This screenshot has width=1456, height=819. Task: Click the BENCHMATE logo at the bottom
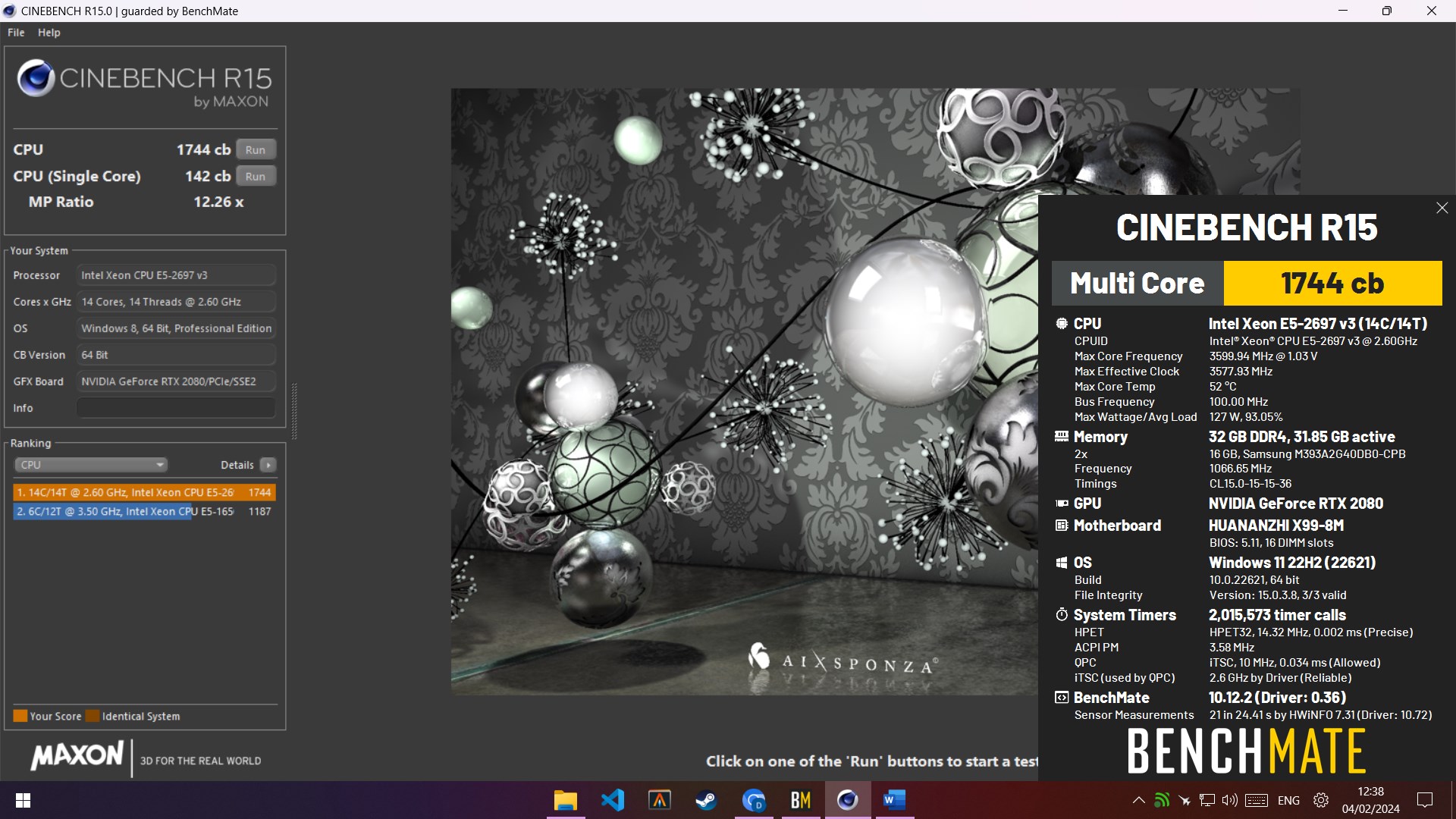(x=1246, y=752)
